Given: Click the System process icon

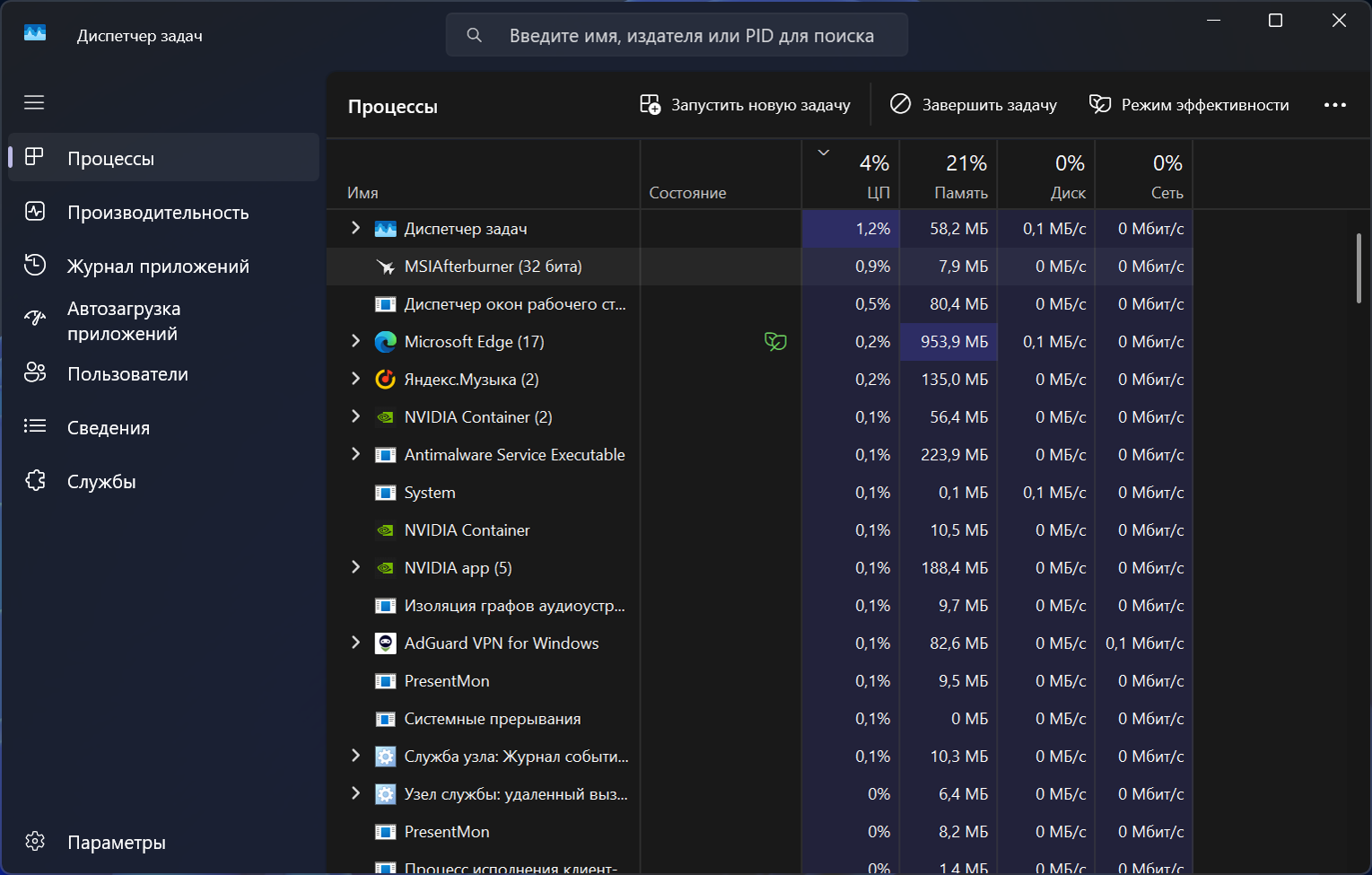Looking at the screenshot, I should point(385,493).
